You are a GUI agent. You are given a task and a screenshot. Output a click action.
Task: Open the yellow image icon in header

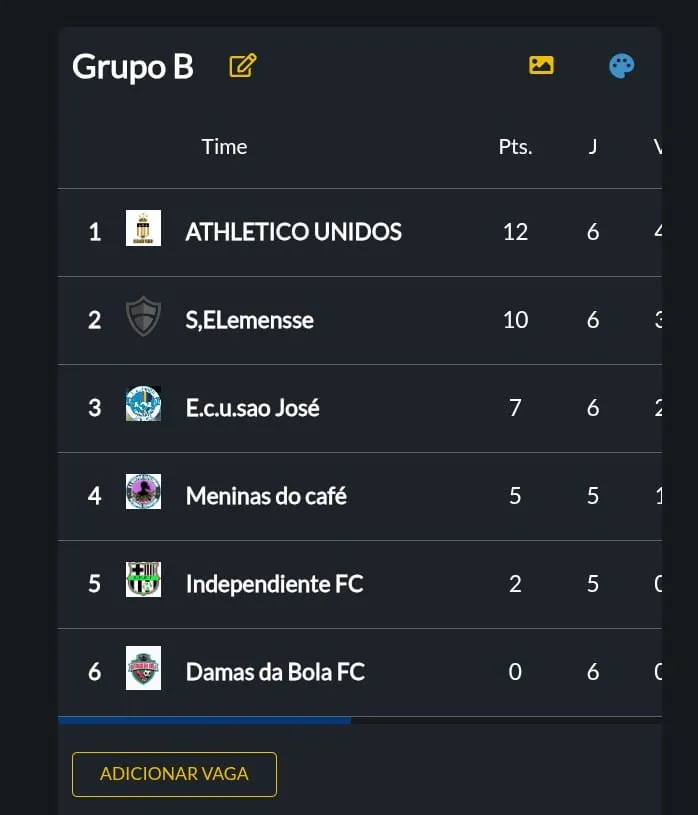click(541, 65)
